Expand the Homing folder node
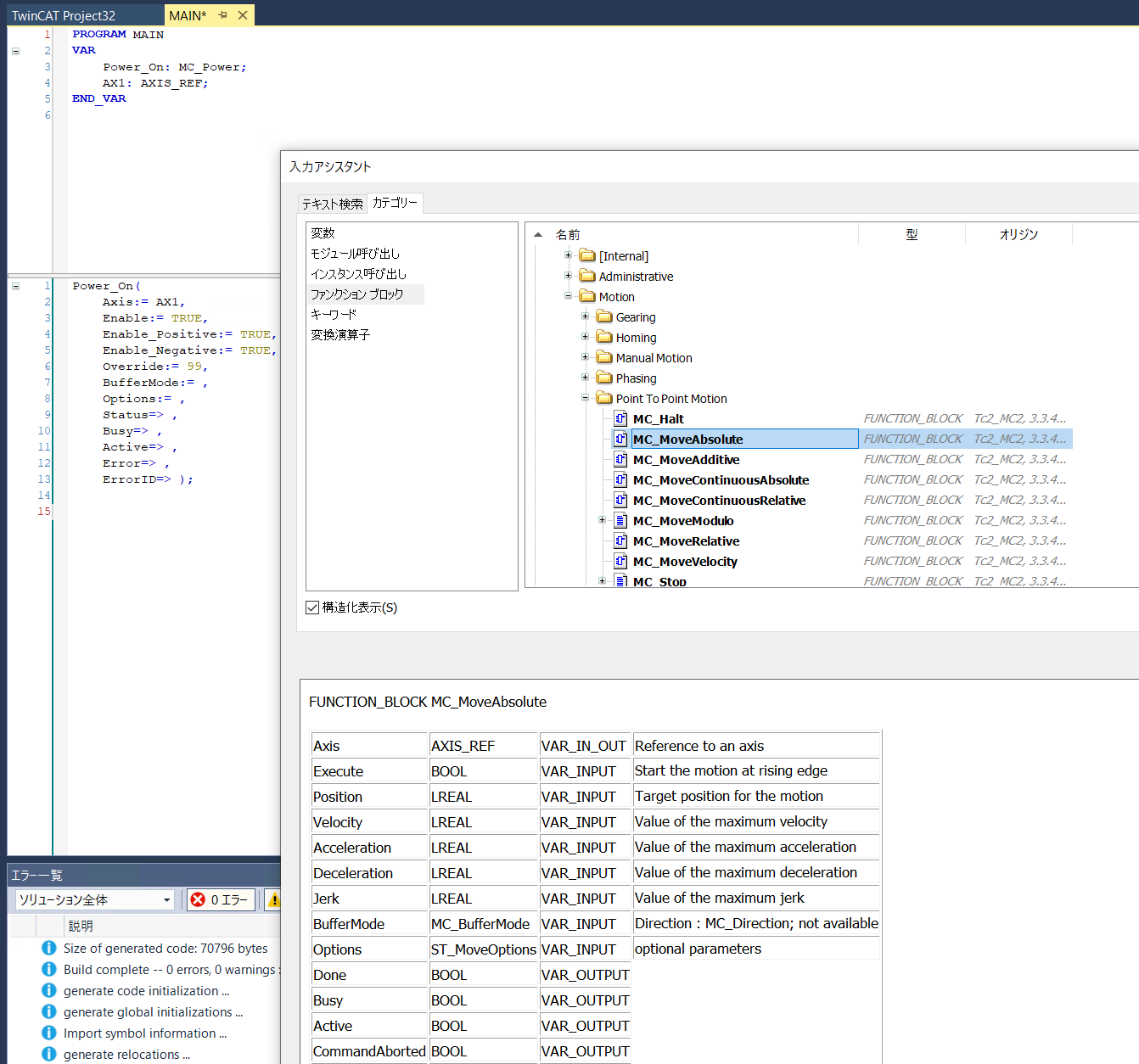The width and height of the screenshot is (1139, 1064). pyautogui.click(x=585, y=337)
